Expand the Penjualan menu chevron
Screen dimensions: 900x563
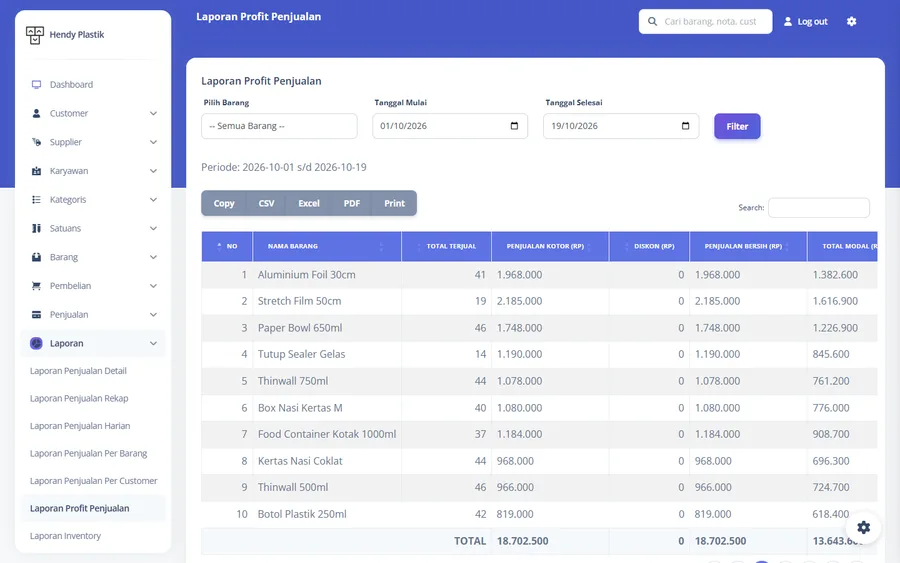pos(153,314)
